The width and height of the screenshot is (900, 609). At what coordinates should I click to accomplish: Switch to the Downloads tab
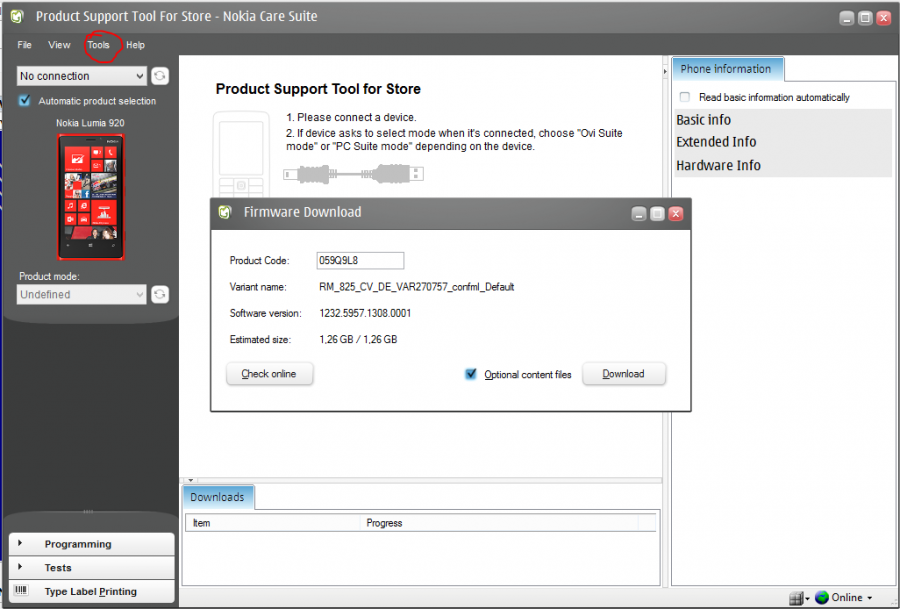[x=217, y=497]
